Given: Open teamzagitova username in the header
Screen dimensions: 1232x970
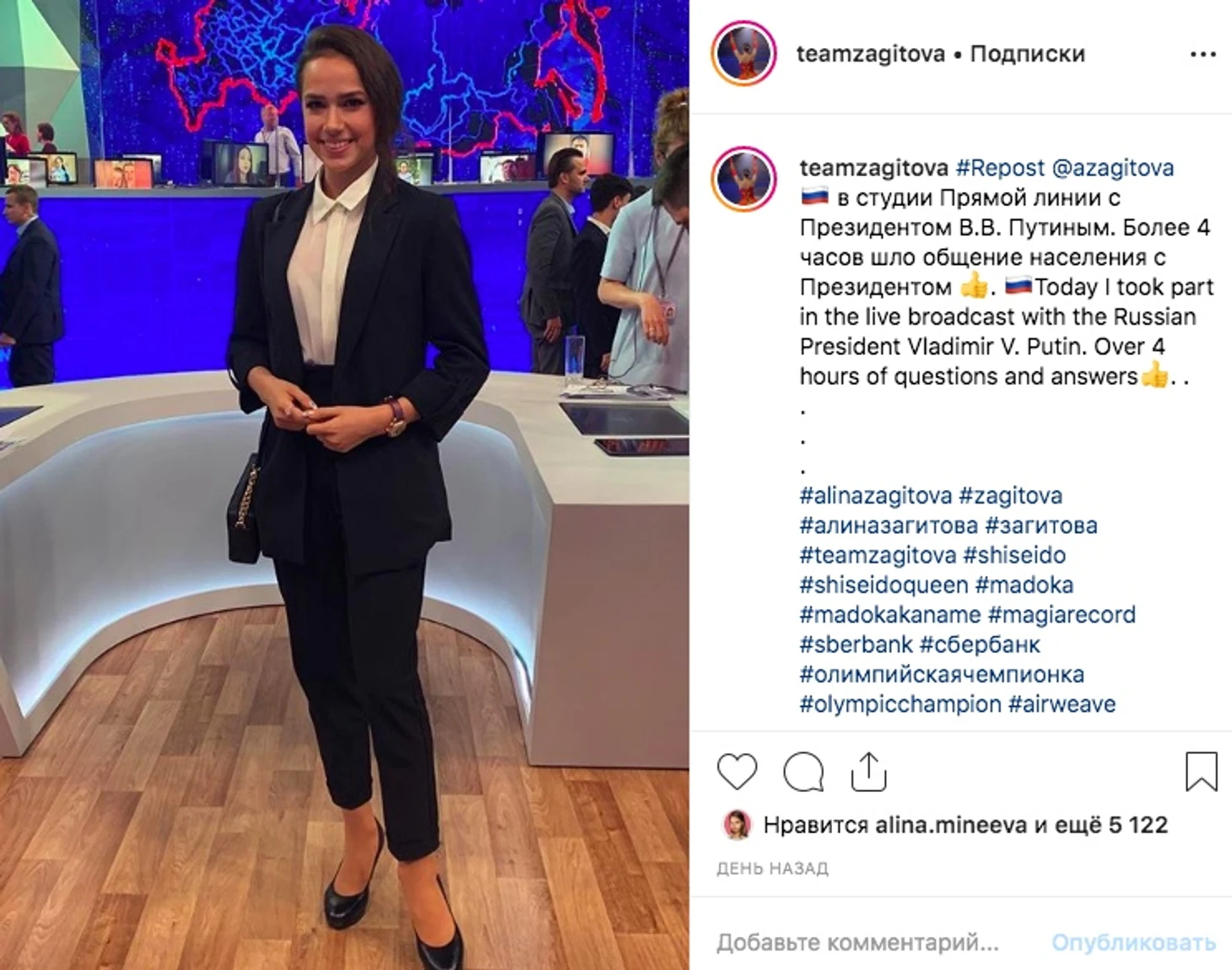Looking at the screenshot, I should tap(870, 54).
